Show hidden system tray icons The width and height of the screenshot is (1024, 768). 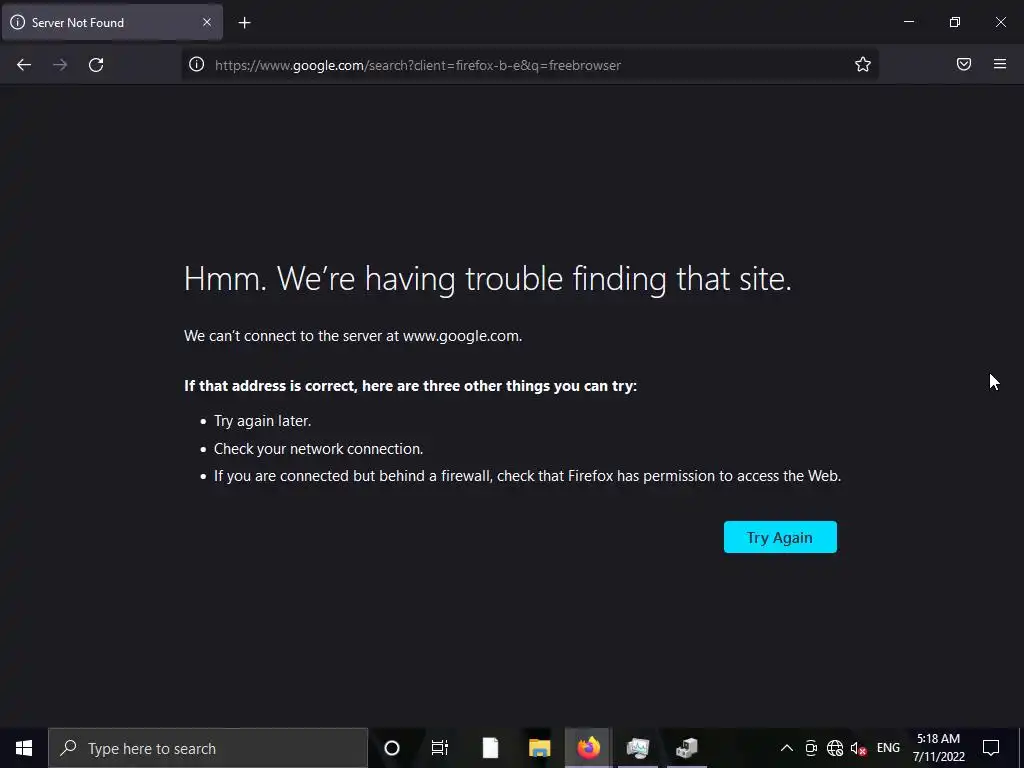pos(787,748)
